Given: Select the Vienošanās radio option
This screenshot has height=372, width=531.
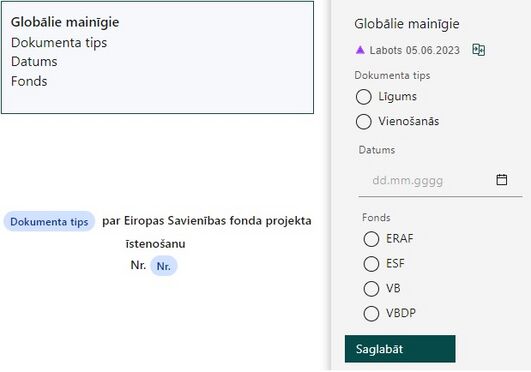Looking at the screenshot, I should click(363, 122).
